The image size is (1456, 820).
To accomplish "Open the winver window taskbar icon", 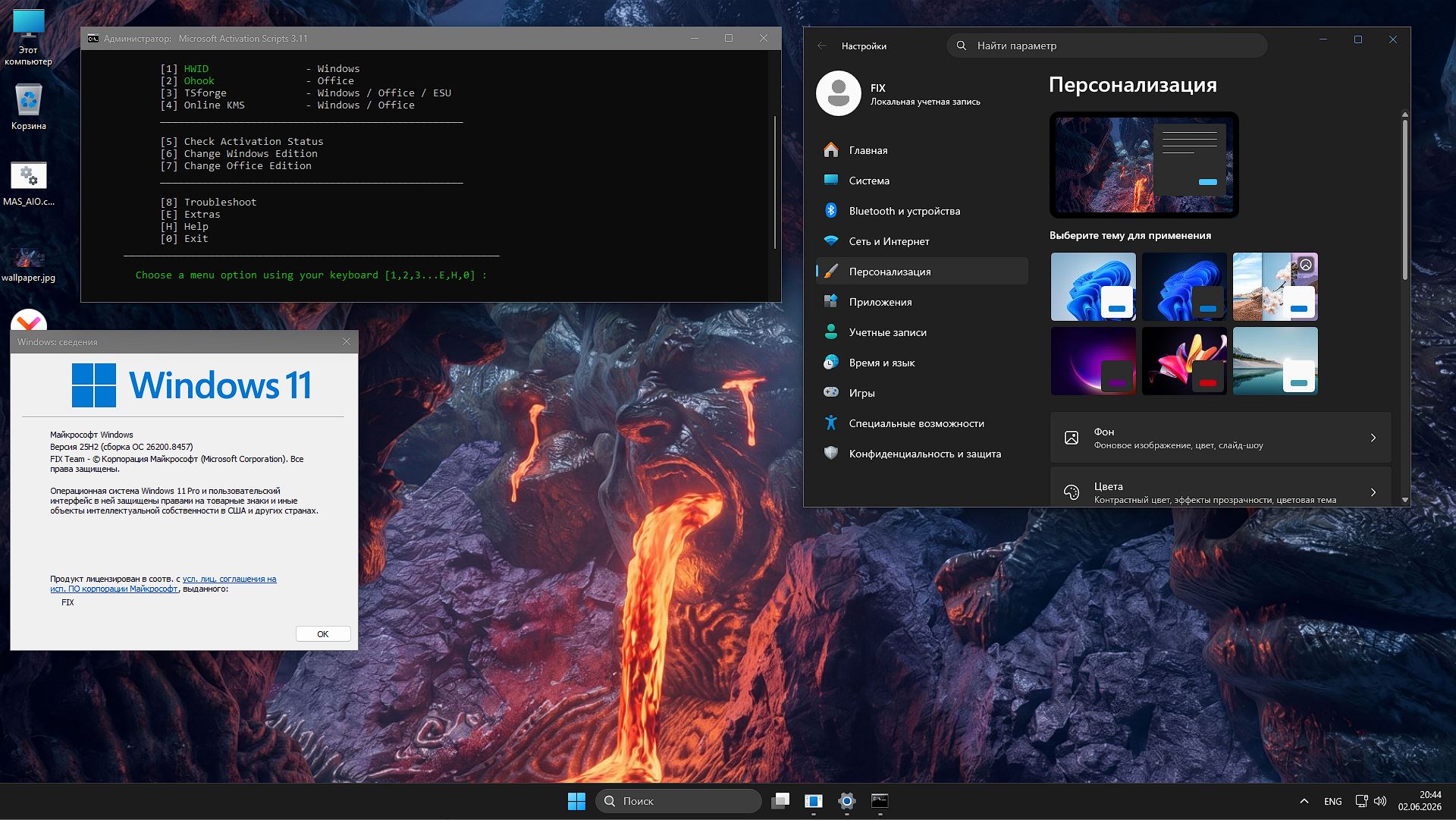I will 814,801.
